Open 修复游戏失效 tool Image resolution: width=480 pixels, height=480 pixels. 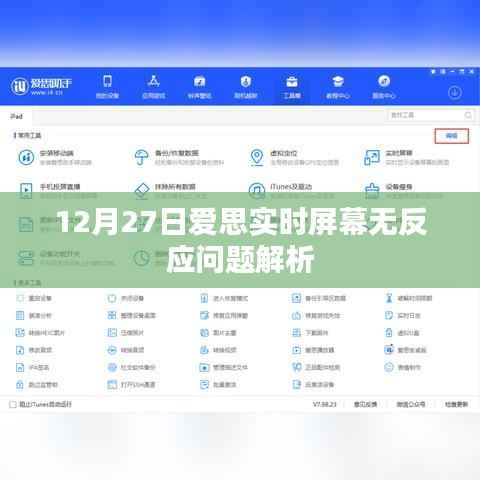pos(316,315)
